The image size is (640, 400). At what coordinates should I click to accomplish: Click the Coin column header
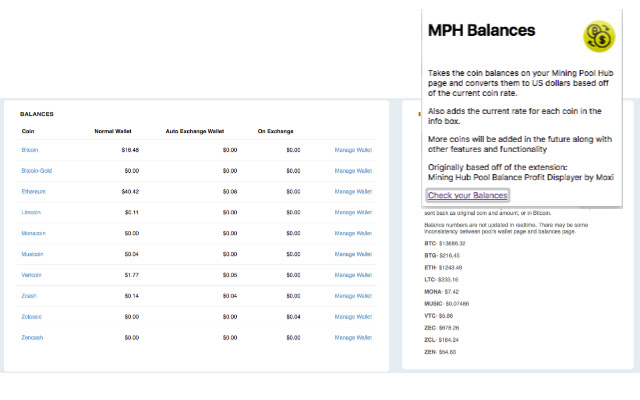(28, 131)
